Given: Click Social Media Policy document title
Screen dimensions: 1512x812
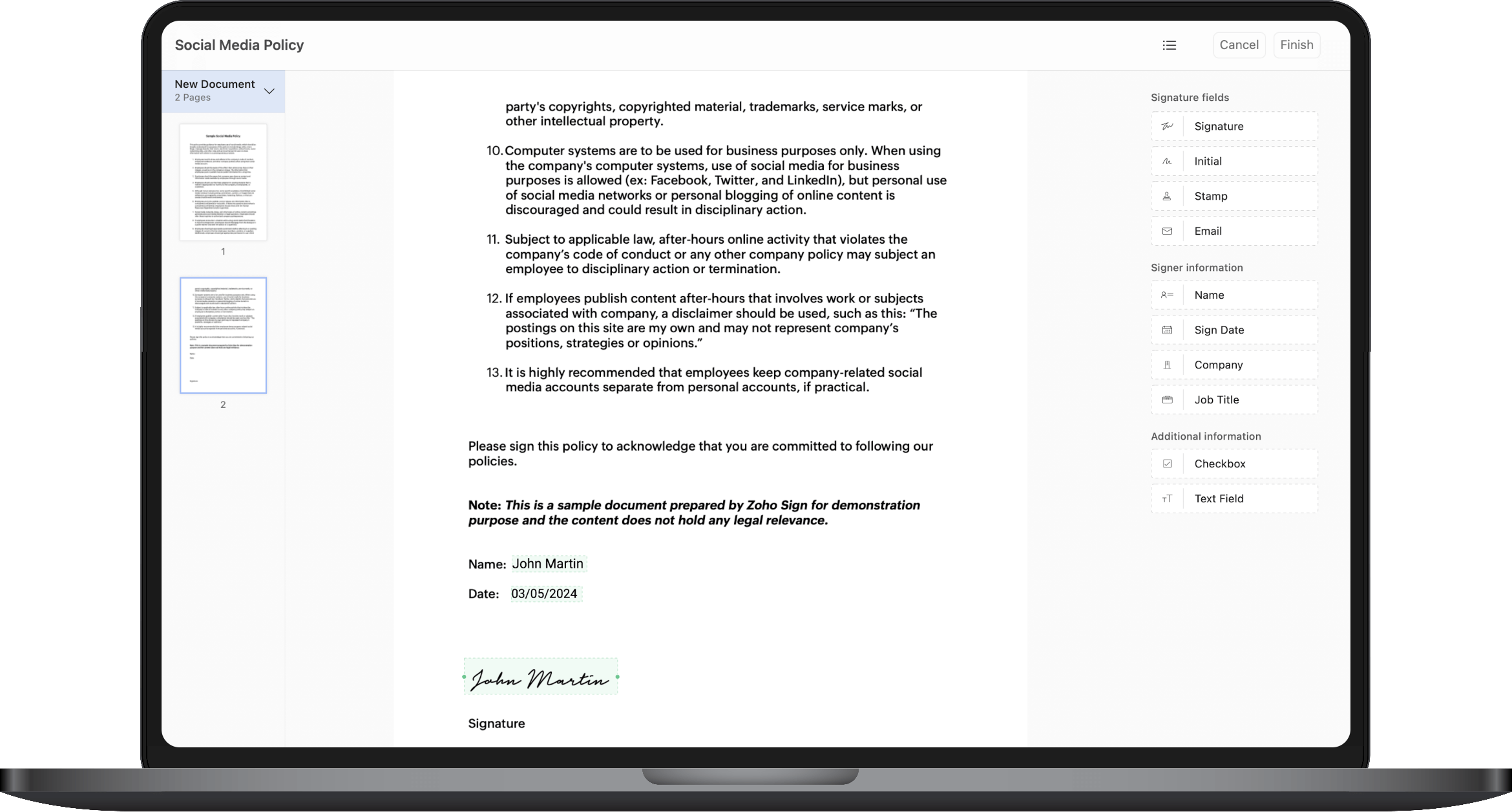Looking at the screenshot, I should (x=239, y=45).
